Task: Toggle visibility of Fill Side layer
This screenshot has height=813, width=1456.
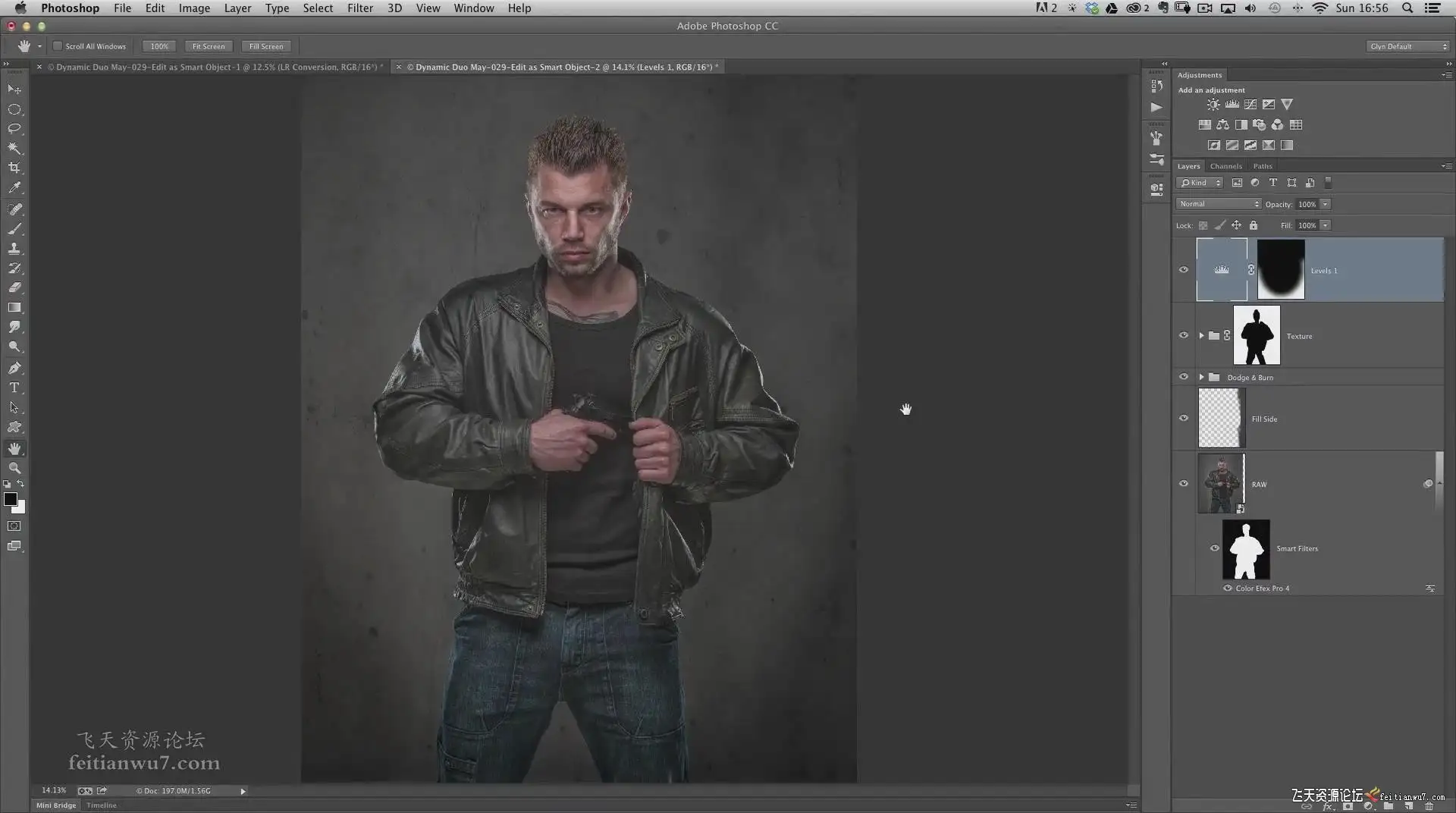Action: [x=1183, y=419]
